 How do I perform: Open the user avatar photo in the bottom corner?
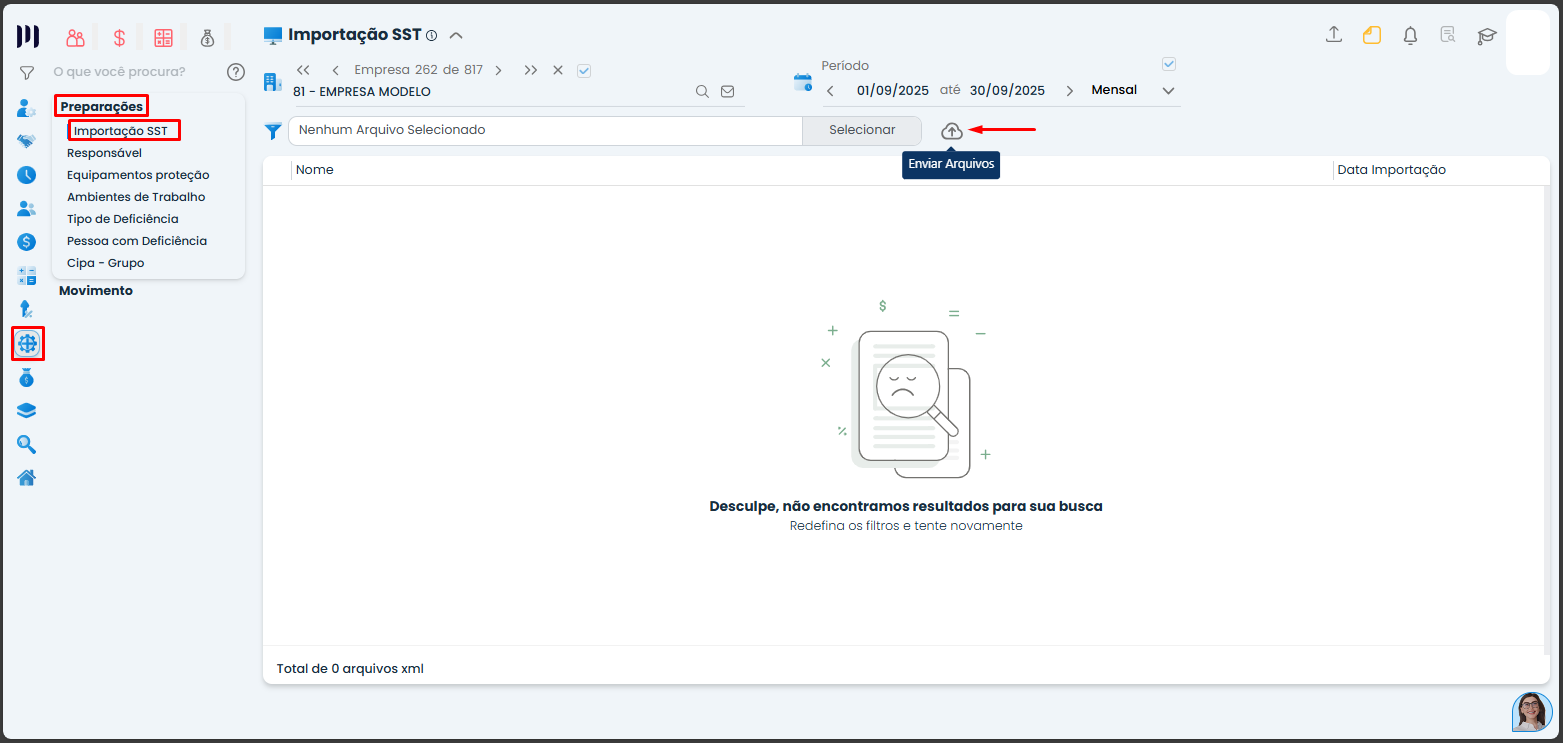tap(1532, 712)
